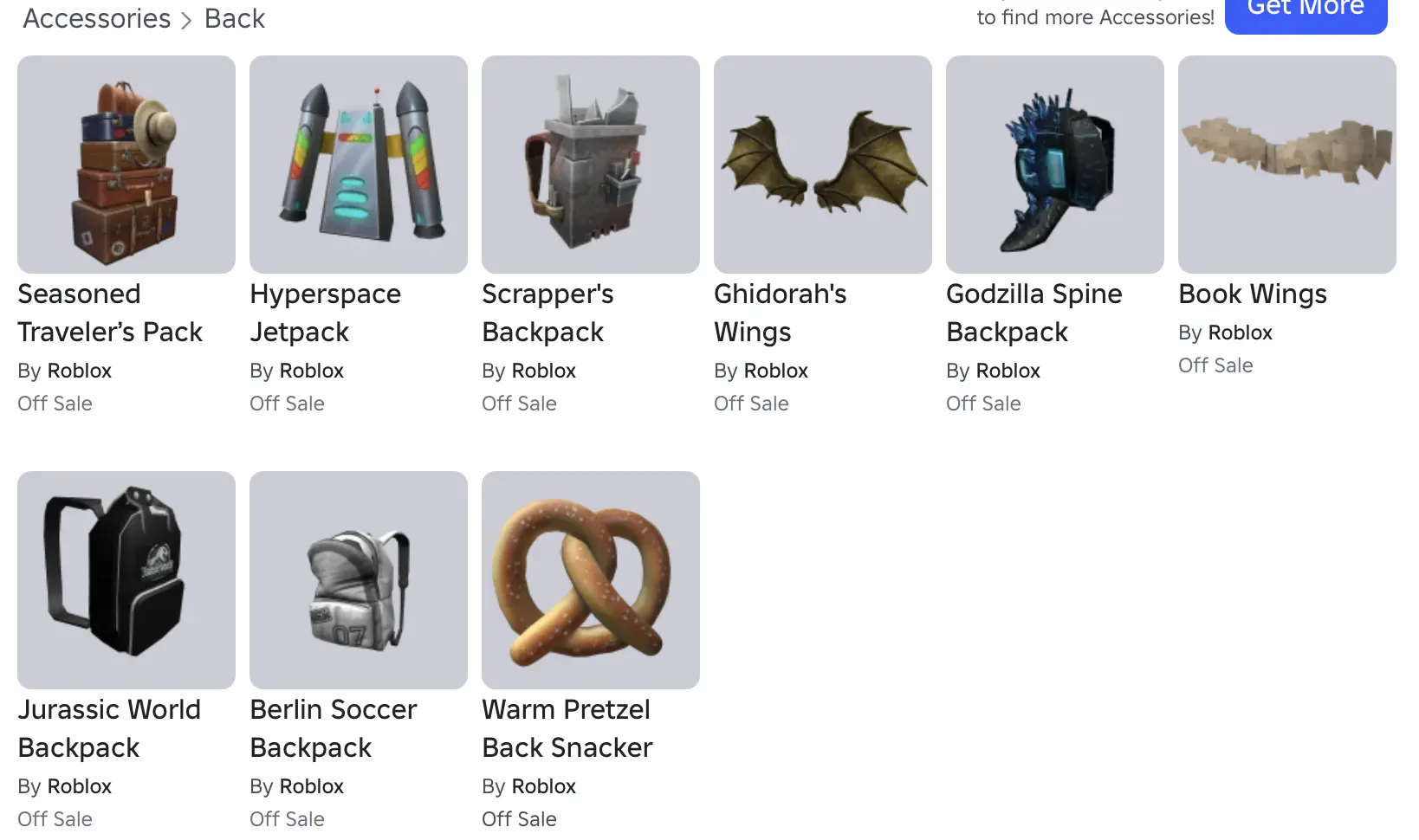Image resolution: width=1419 pixels, height=840 pixels.
Task: Select the Hyperspace Jetpack item image
Action: pyautogui.click(x=359, y=165)
